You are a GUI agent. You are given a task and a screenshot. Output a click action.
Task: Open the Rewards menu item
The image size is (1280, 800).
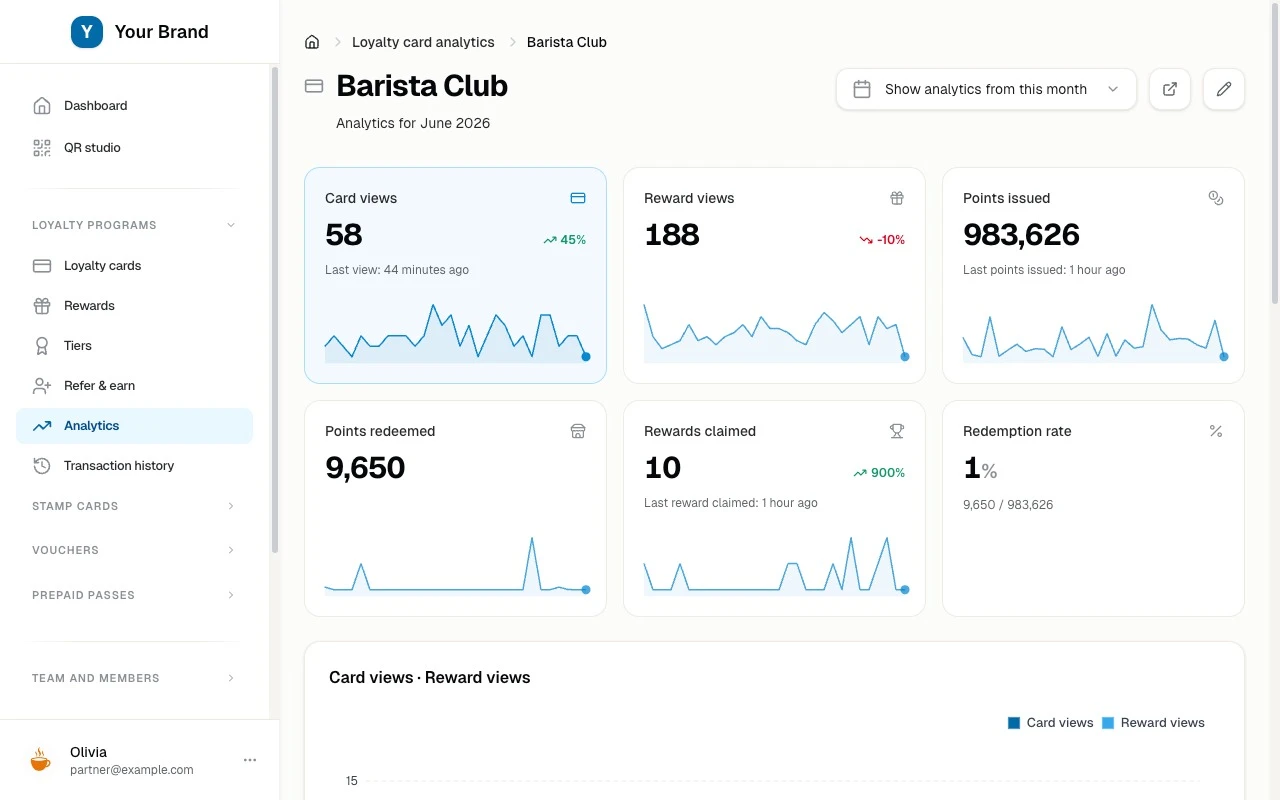[x=135, y=306]
